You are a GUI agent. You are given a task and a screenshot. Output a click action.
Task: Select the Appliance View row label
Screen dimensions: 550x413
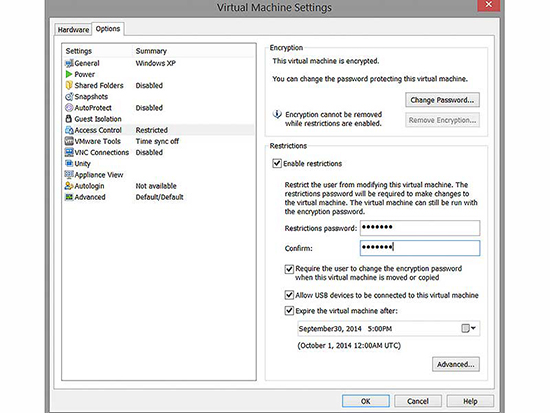[x=99, y=175]
